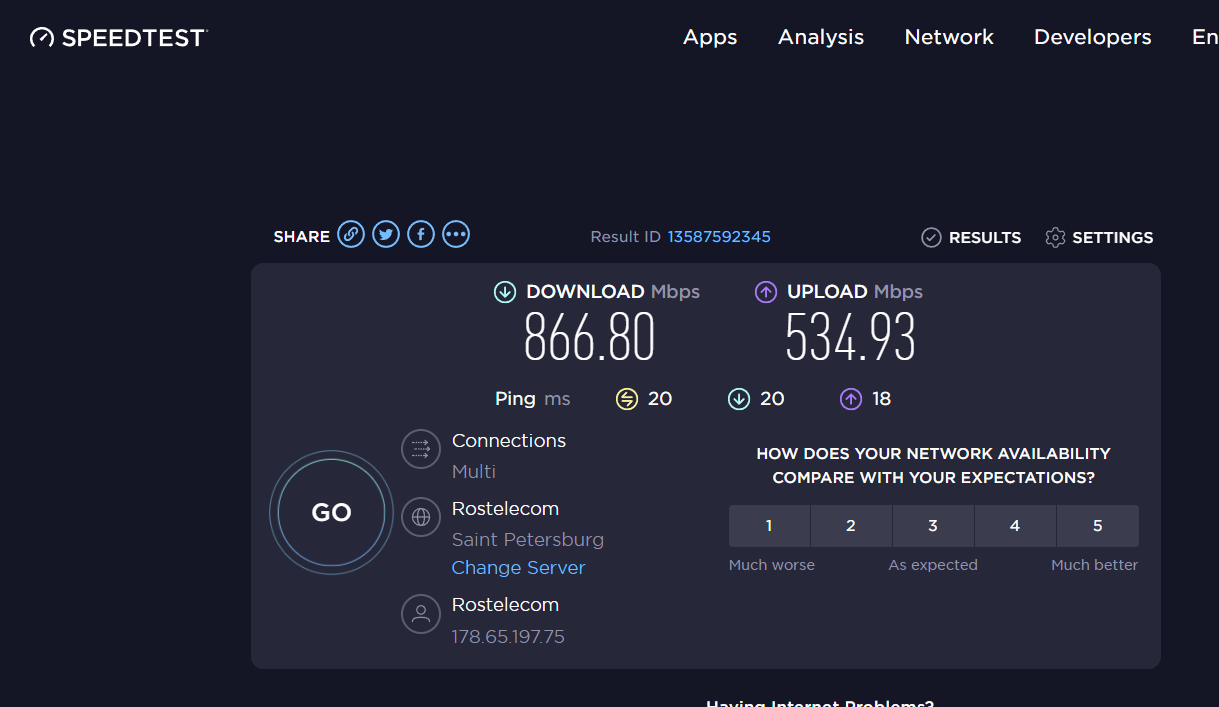This screenshot has width=1219, height=707.
Task: Click the Results checkmark icon
Action: (931, 237)
